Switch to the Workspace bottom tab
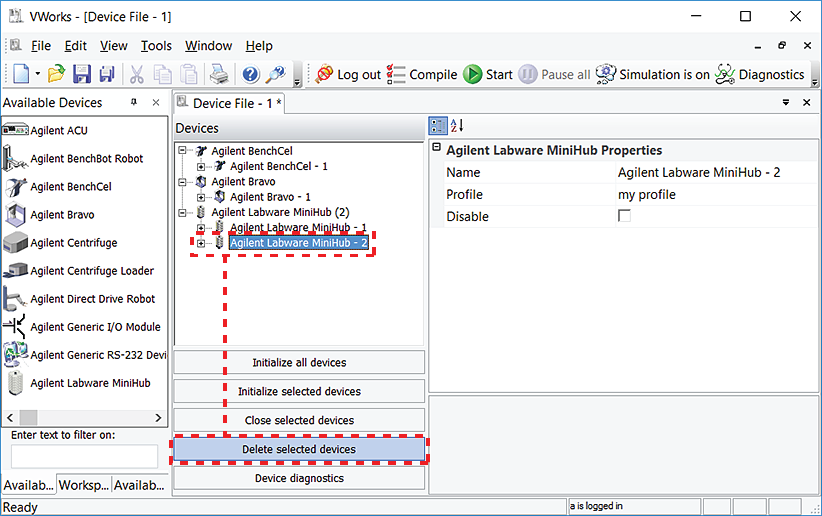The image size is (822, 516). [x=82, y=485]
